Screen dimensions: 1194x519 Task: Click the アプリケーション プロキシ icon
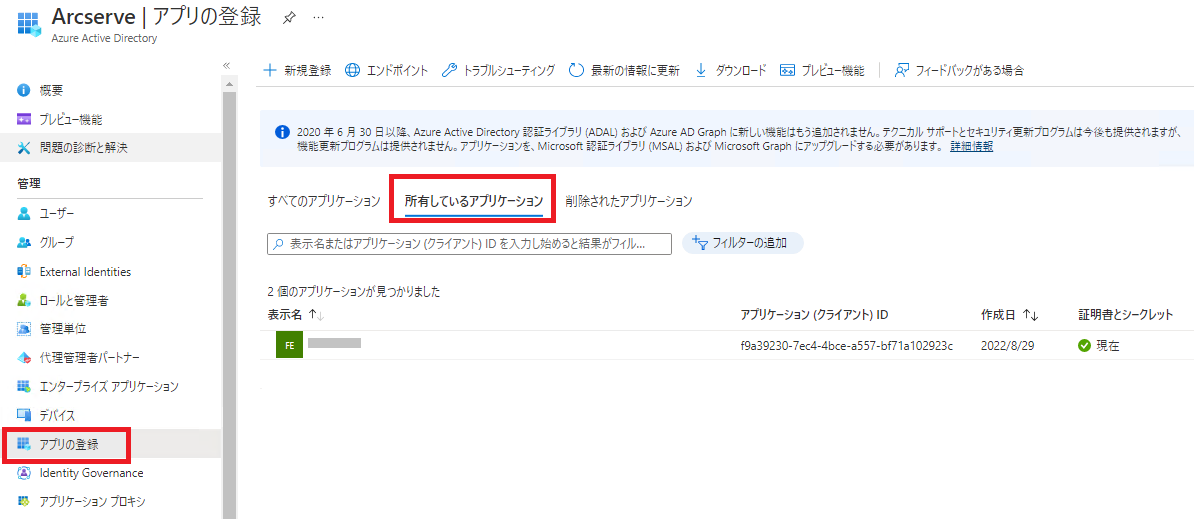pos(24,501)
